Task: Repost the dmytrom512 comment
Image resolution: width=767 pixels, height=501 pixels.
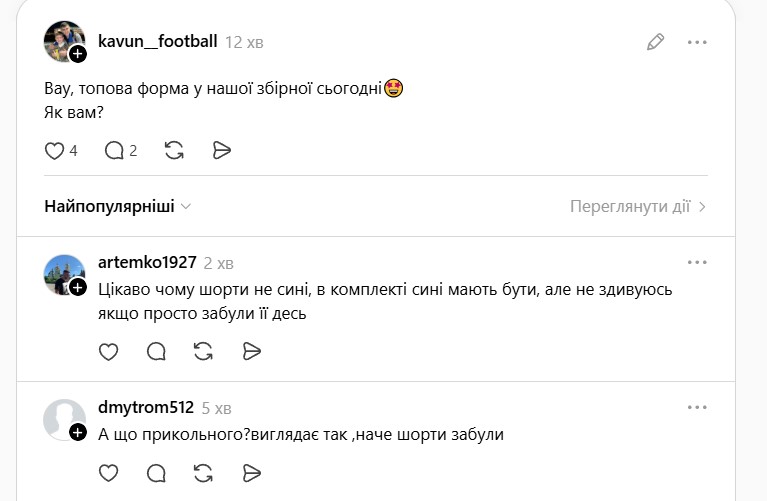Action: pyautogui.click(x=203, y=472)
